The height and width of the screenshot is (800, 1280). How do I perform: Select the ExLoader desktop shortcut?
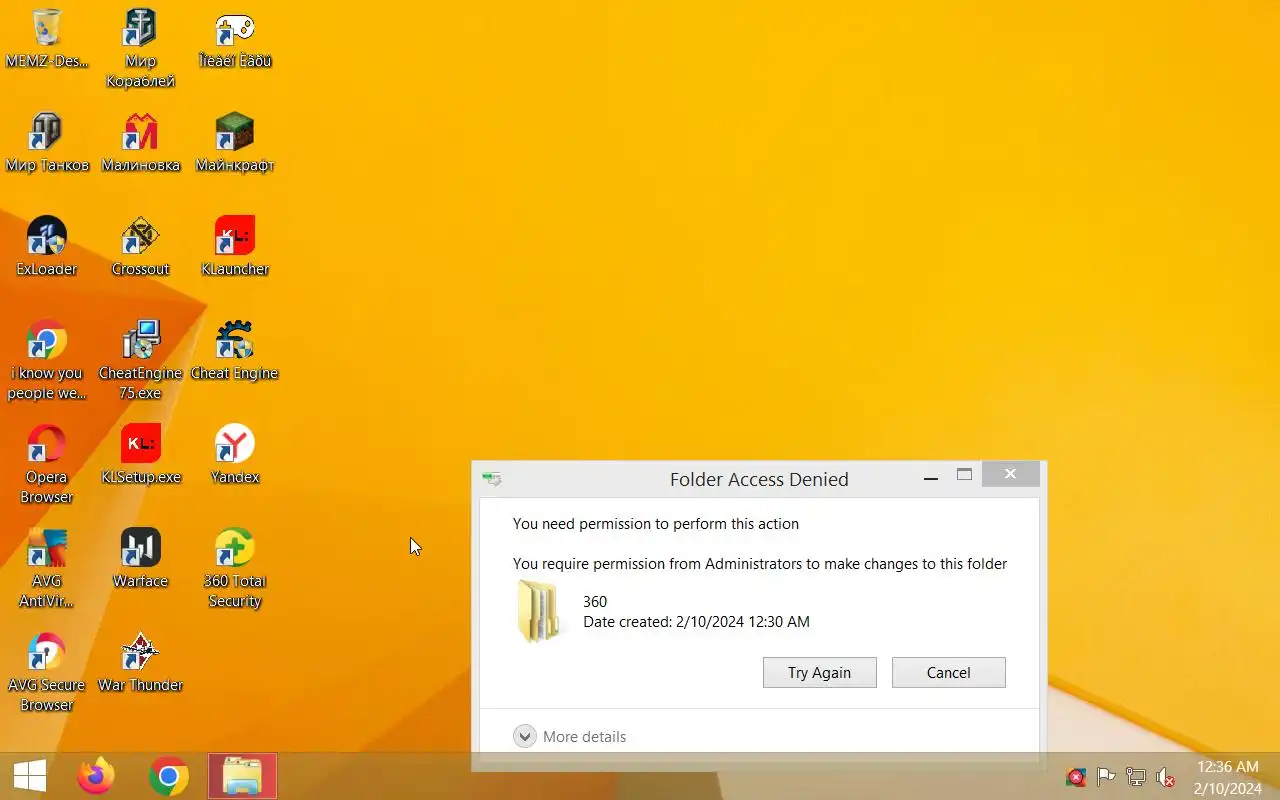point(46,247)
